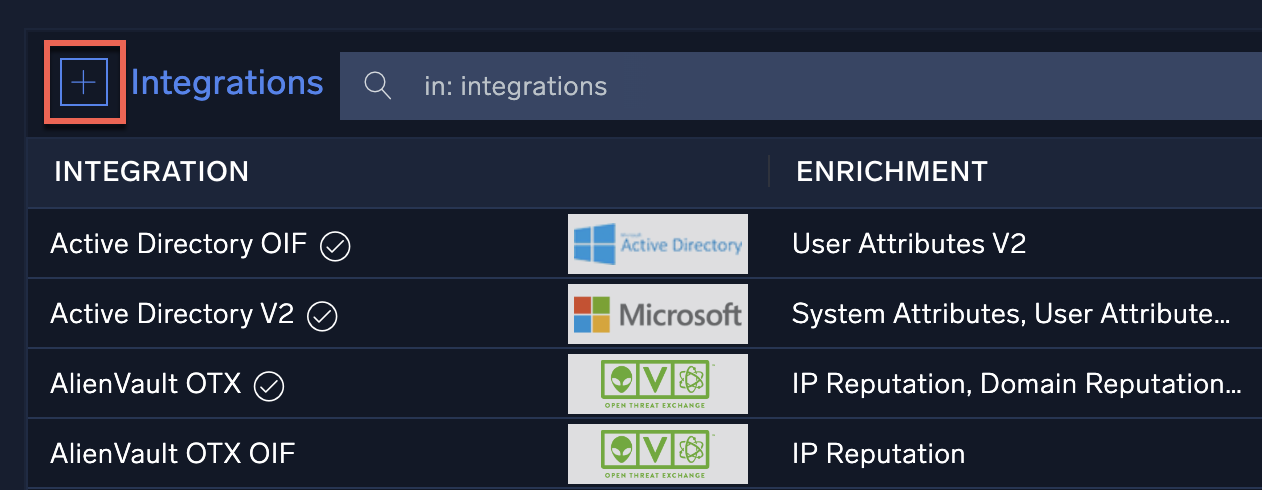Select the Active Directory OIF integration name
This screenshot has height=490, width=1262.
point(178,244)
